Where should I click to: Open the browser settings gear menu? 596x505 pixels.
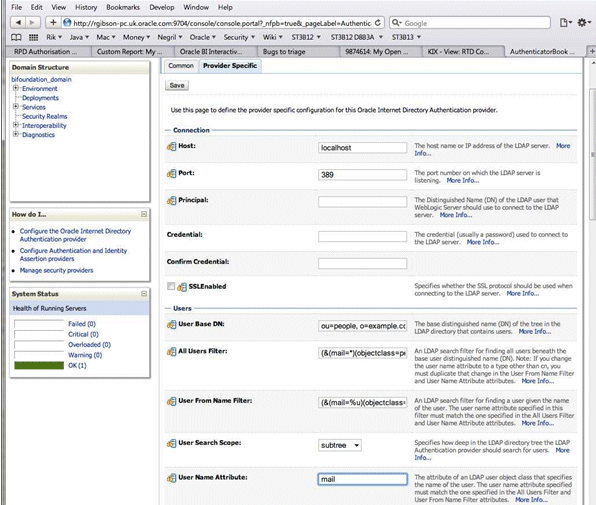(x=584, y=23)
